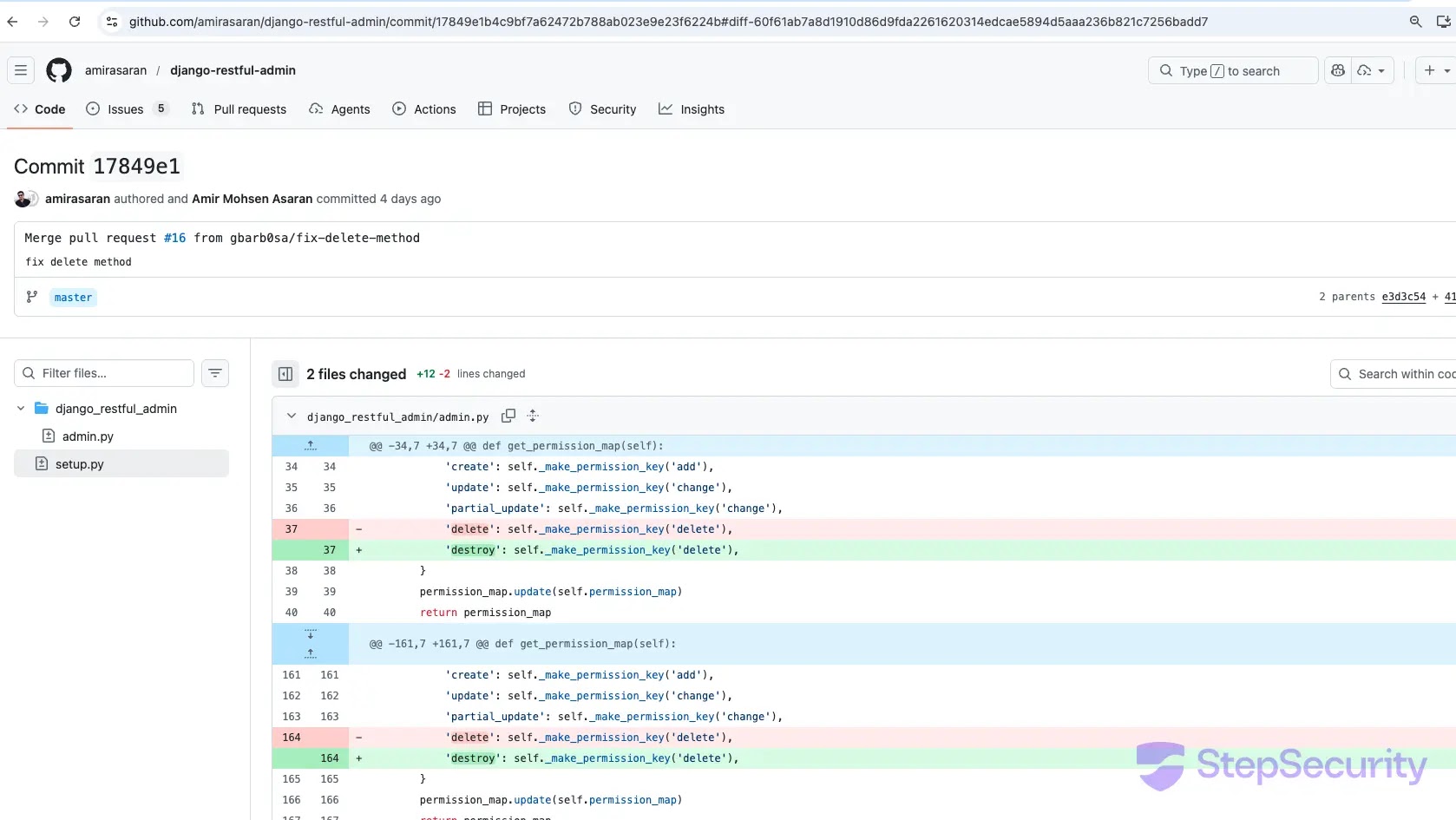
Task: Click the branch icon beside master
Action: [32, 297]
